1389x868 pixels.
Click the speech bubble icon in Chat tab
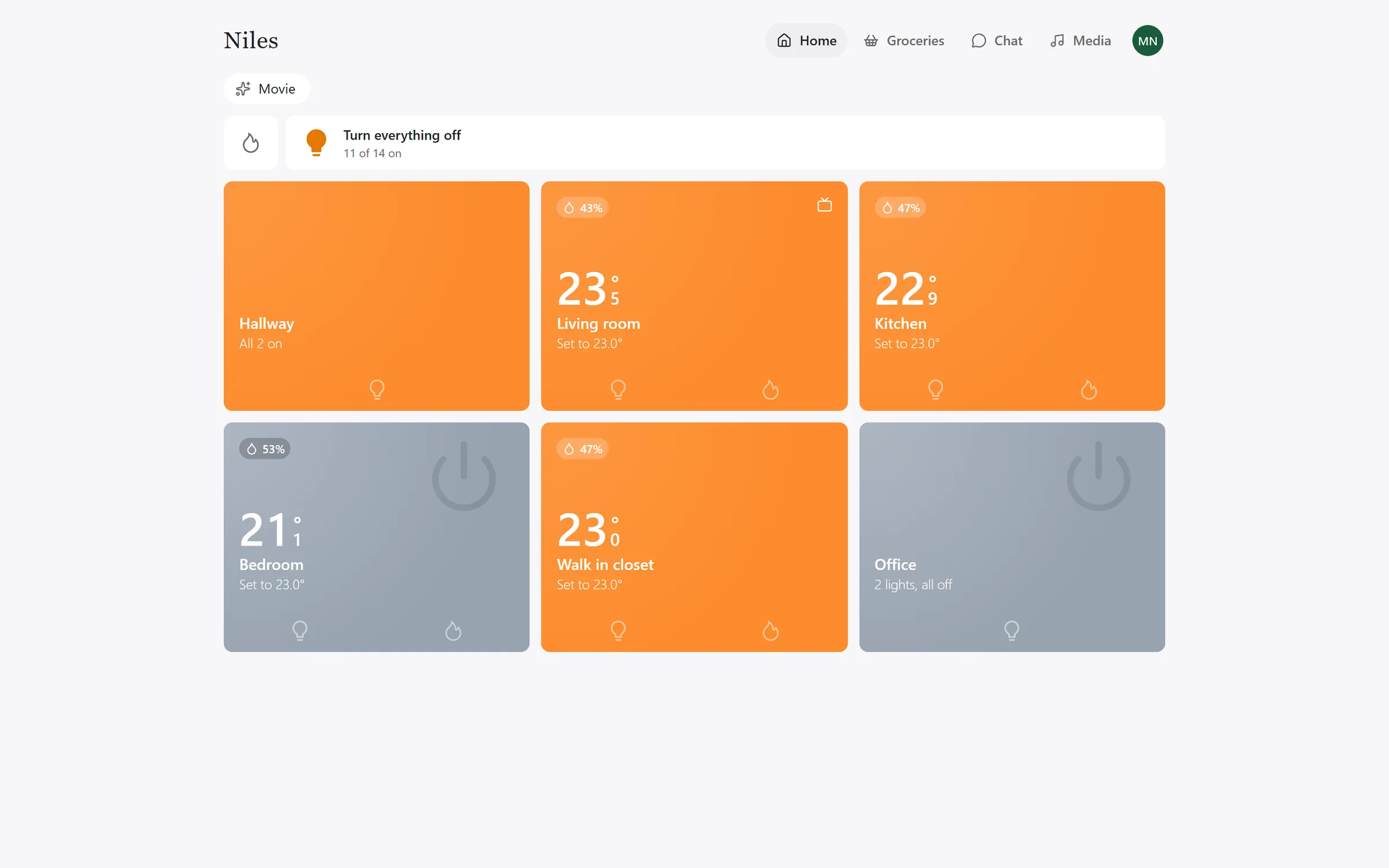[979, 41]
